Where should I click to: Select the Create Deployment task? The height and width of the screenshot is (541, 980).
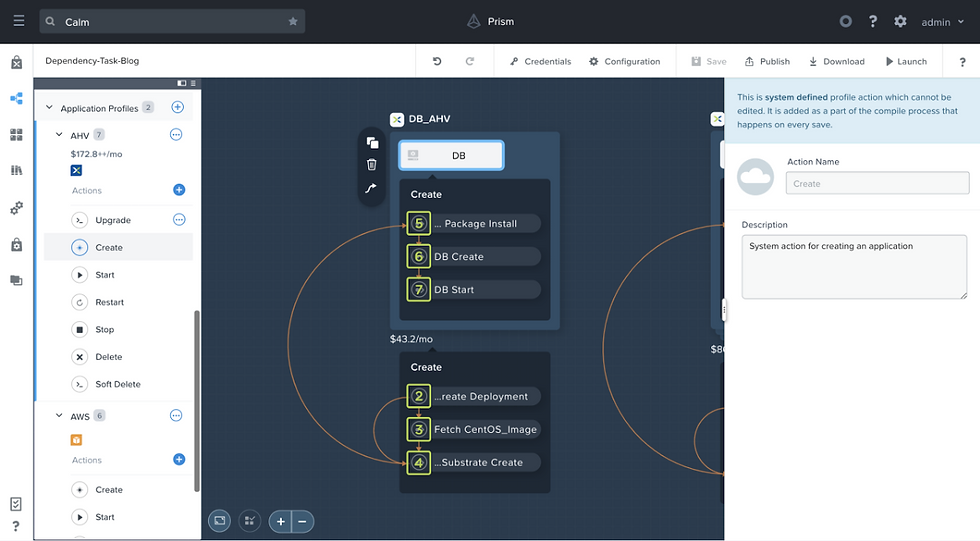474,397
